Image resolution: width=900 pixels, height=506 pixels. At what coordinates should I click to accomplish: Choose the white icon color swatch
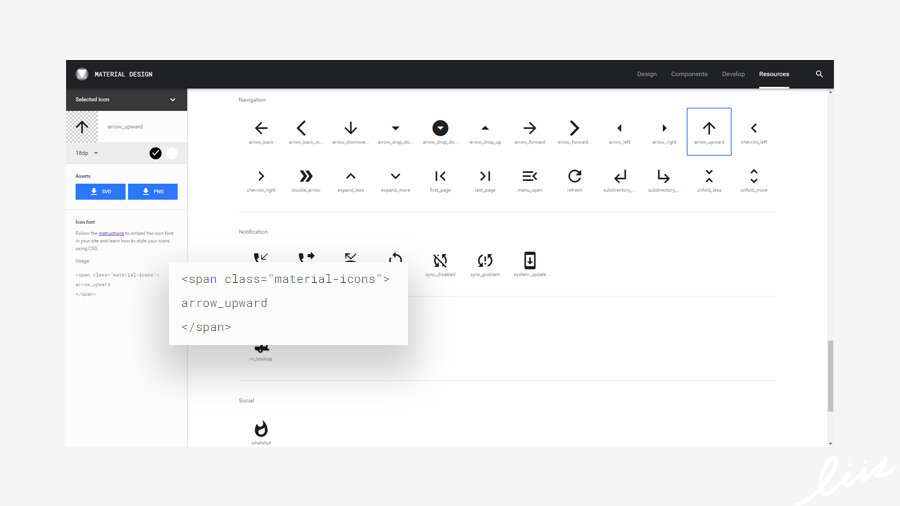click(x=172, y=153)
